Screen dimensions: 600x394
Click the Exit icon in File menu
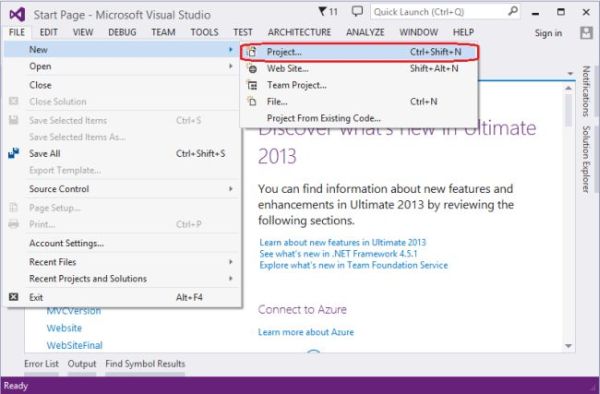point(13,297)
